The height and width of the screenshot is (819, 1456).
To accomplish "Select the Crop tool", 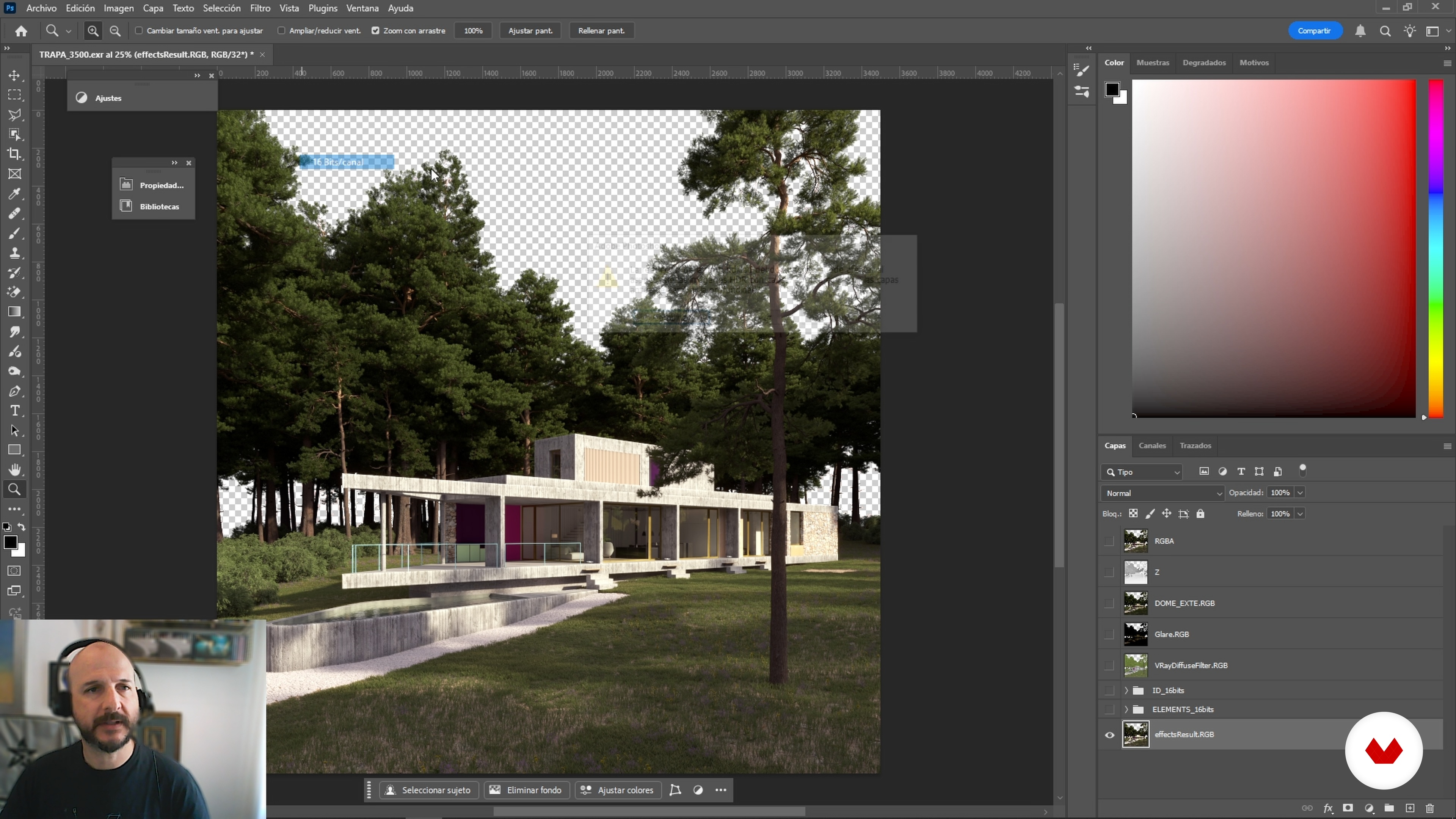I will point(14,154).
